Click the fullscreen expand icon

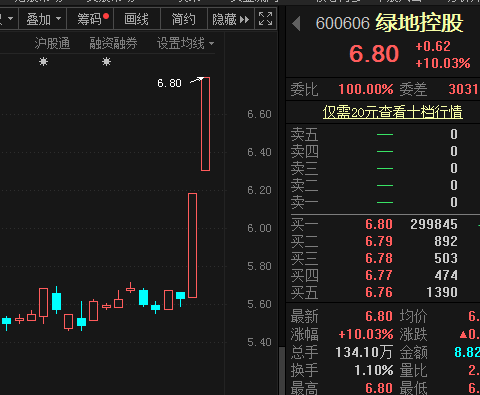point(266,19)
